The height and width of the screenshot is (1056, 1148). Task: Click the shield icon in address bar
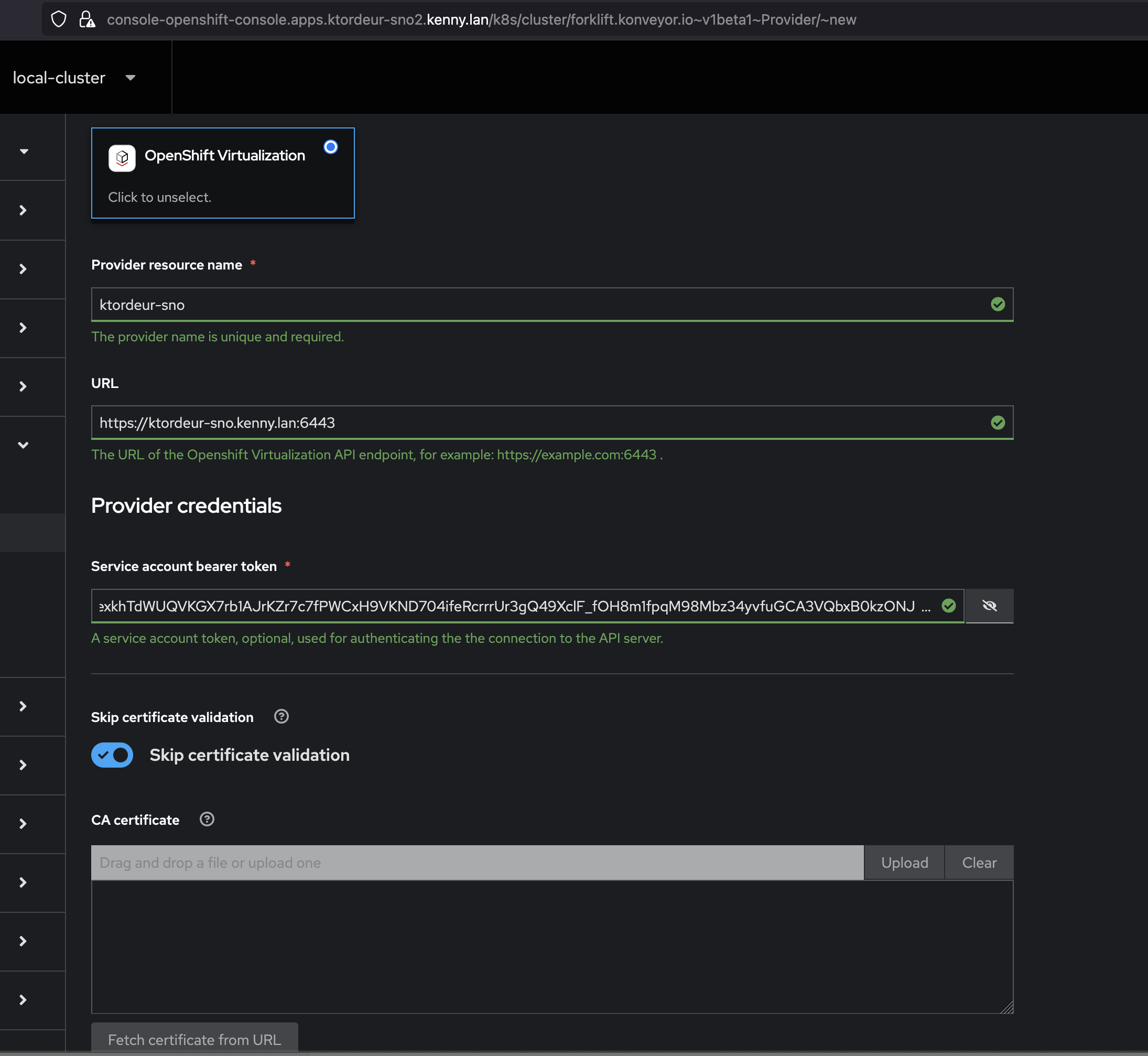point(58,19)
